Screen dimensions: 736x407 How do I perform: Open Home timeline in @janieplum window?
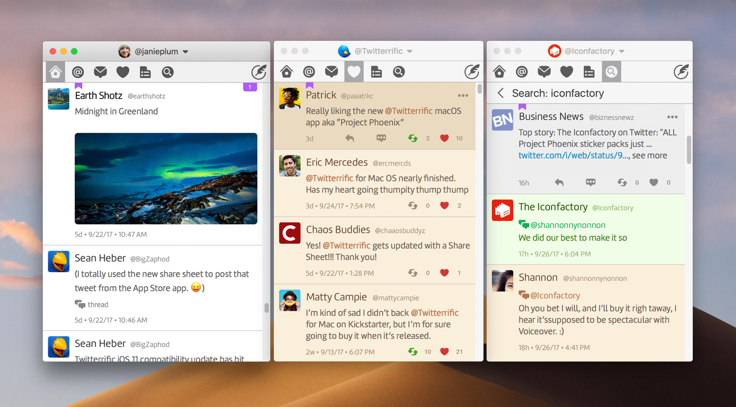click(55, 72)
